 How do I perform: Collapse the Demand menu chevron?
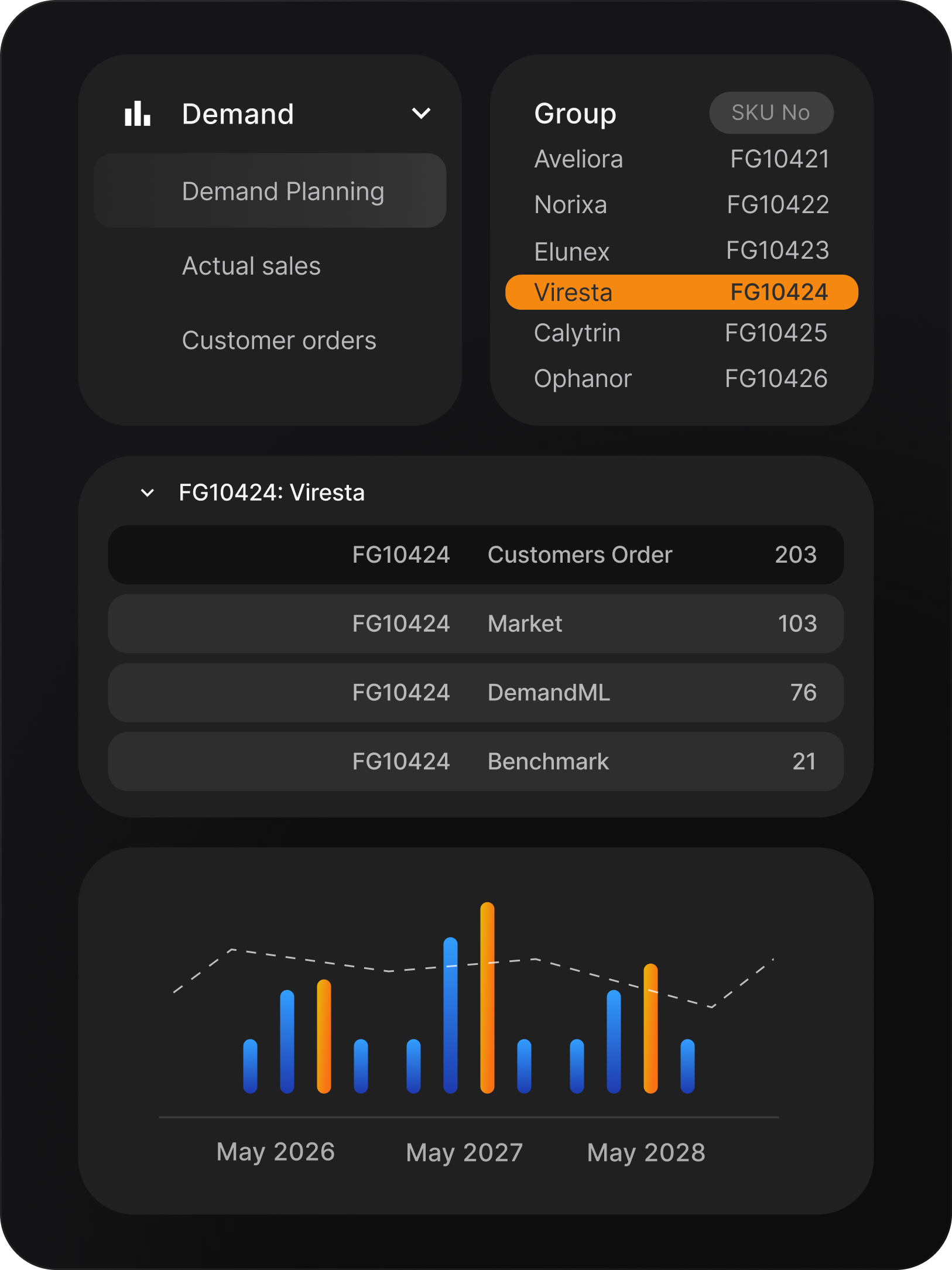(421, 114)
